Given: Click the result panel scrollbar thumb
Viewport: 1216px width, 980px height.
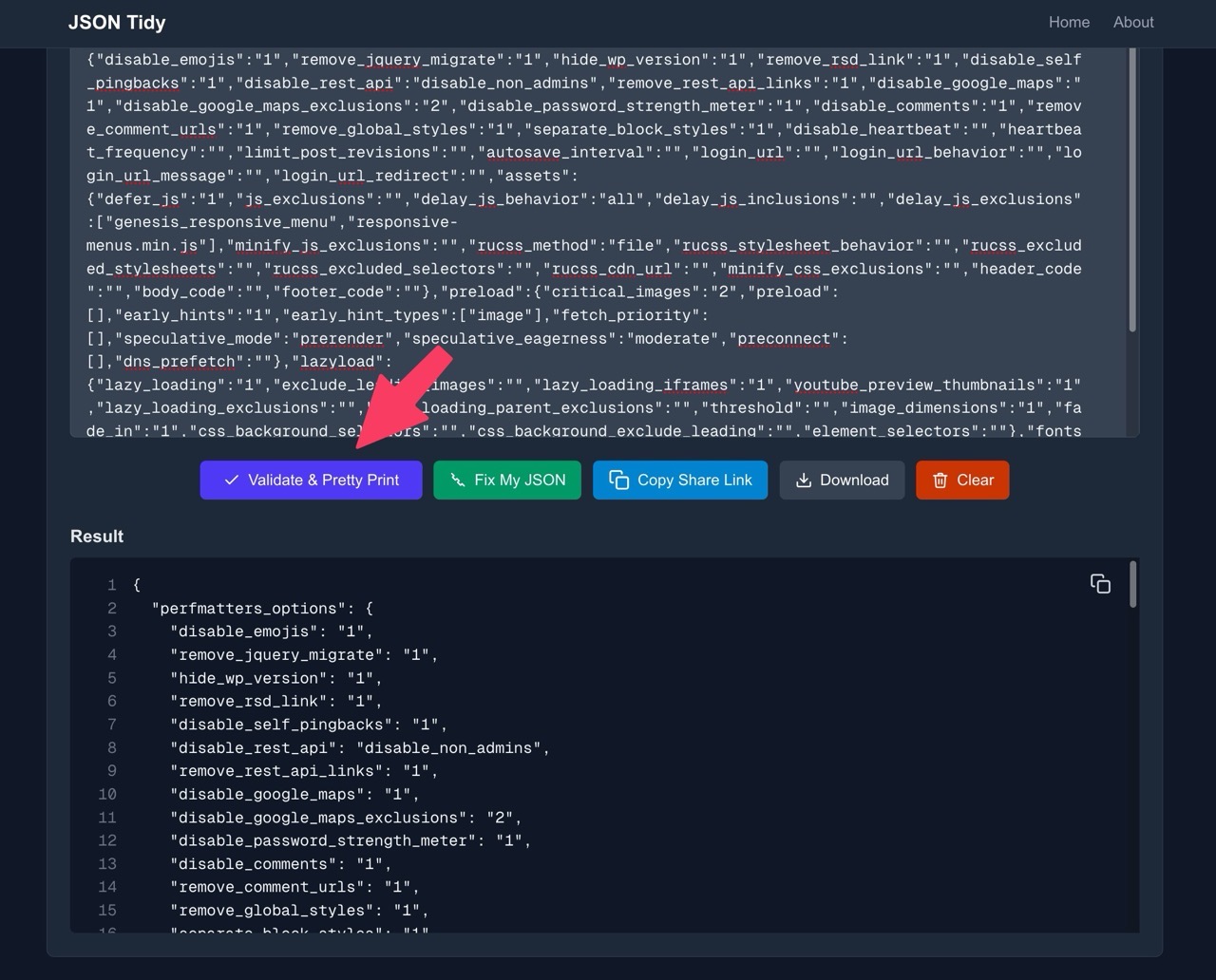Looking at the screenshot, I should [1132, 584].
